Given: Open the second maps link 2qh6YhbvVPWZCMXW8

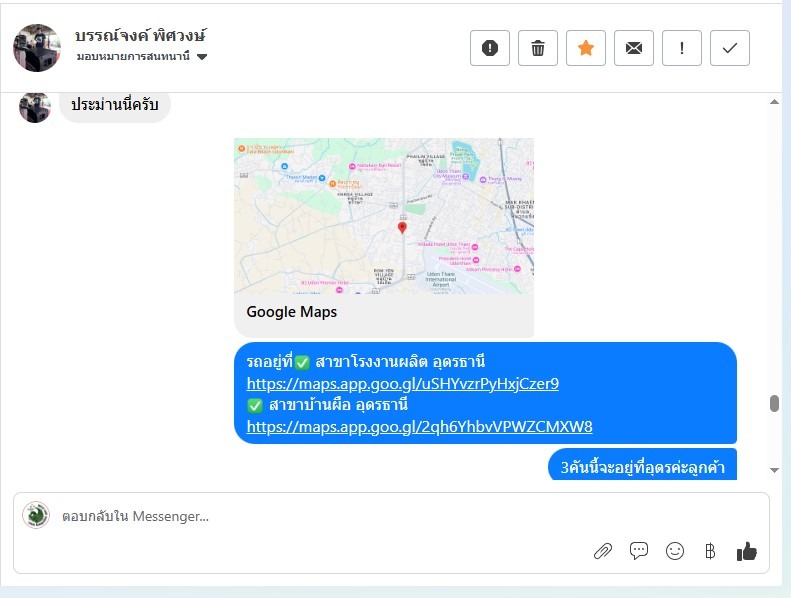Looking at the screenshot, I should (419, 426).
